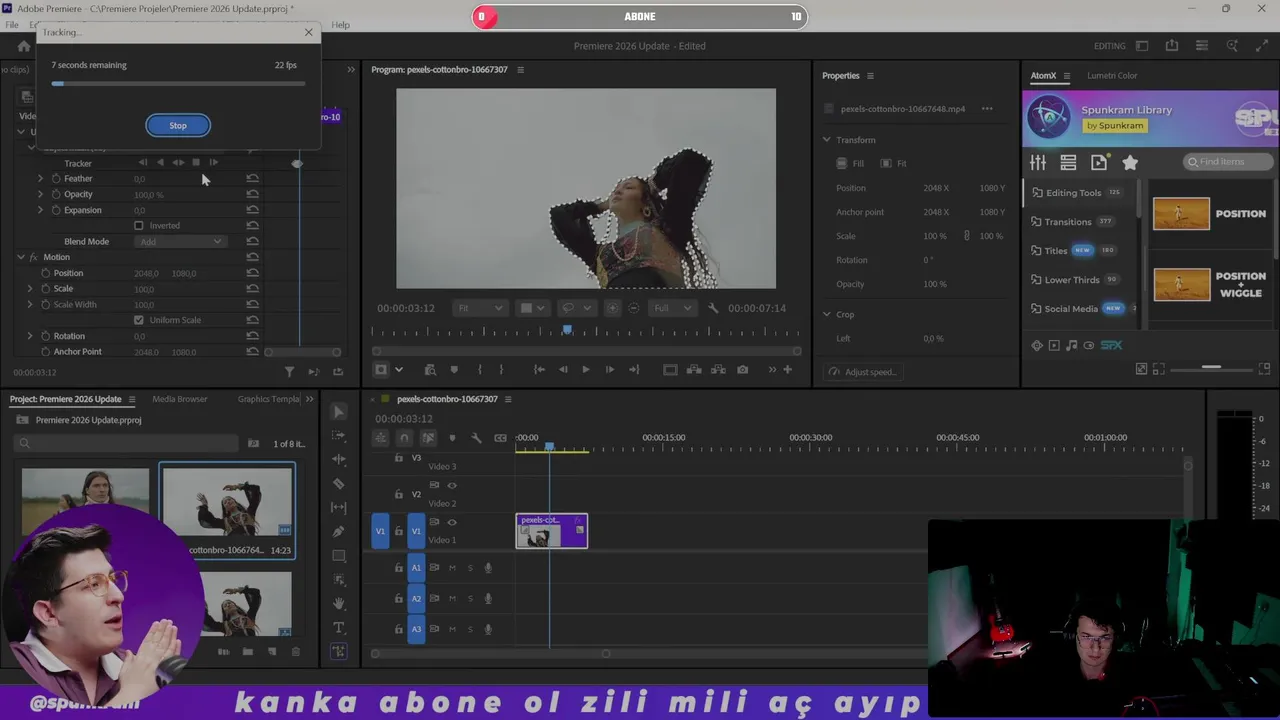Select the Selection tool in the tools panel

pos(339,412)
